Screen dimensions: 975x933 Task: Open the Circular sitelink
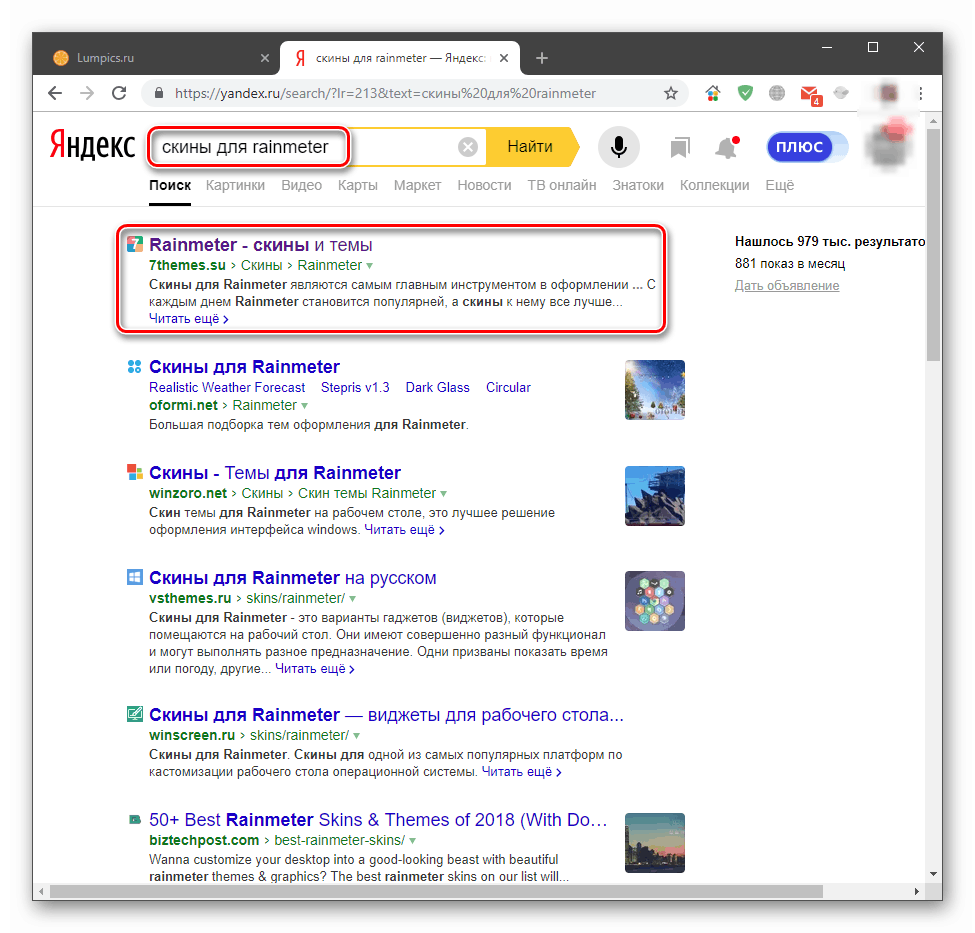(x=508, y=388)
